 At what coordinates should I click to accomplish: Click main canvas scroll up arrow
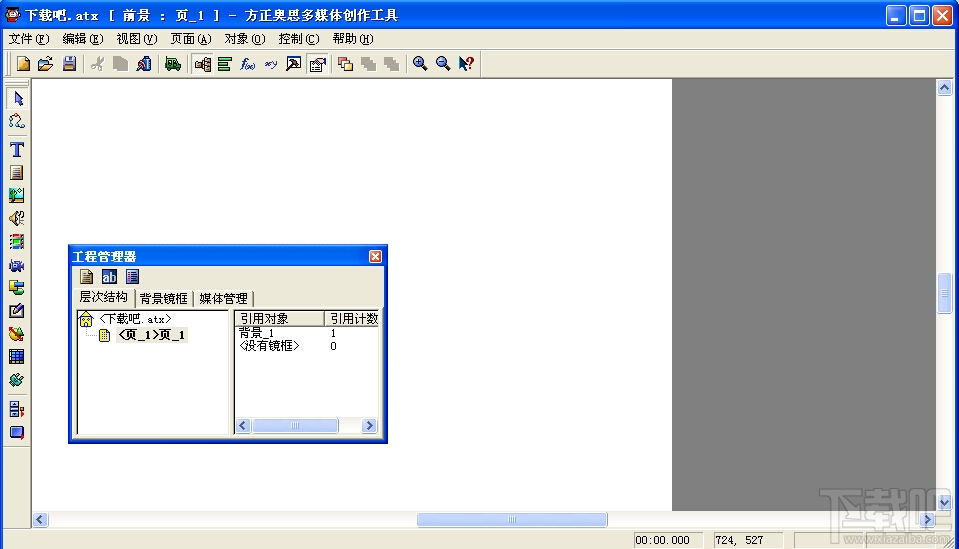click(944, 88)
